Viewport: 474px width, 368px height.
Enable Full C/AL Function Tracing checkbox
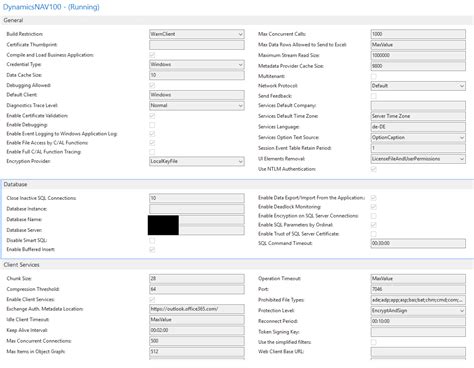pyautogui.click(x=152, y=152)
